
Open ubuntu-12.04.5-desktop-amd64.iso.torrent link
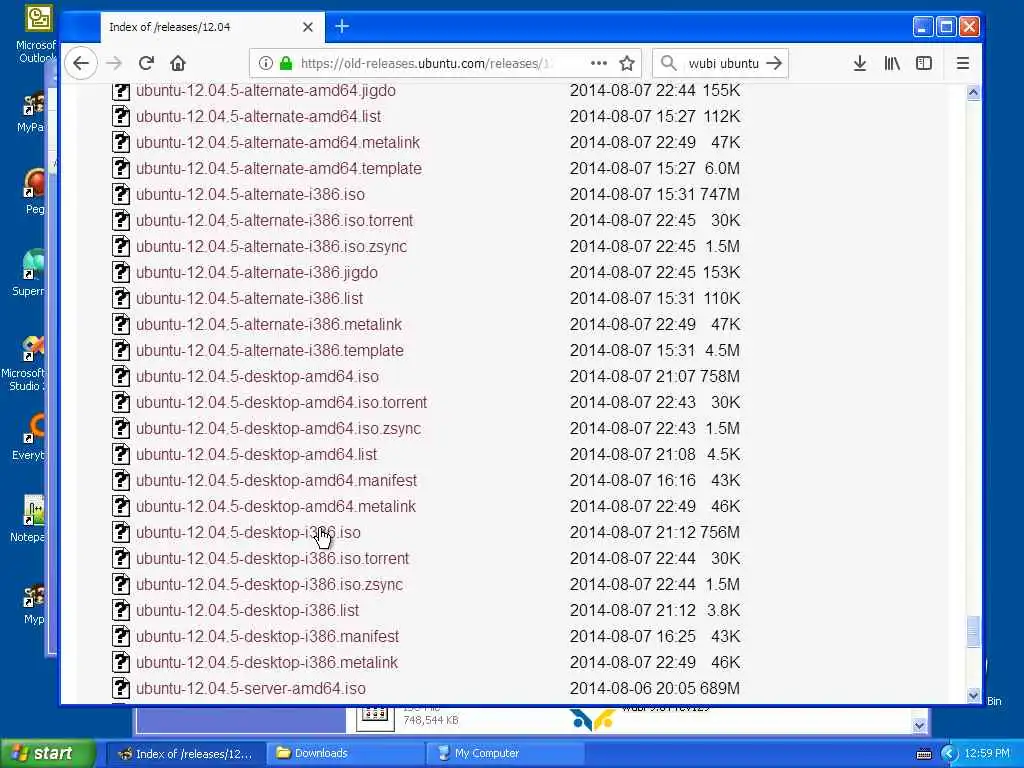point(281,403)
